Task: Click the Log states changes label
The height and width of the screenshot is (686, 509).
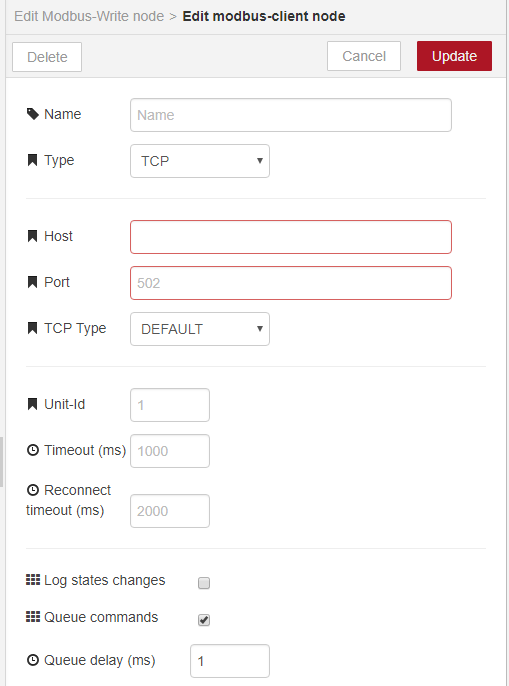Action: 105,580
